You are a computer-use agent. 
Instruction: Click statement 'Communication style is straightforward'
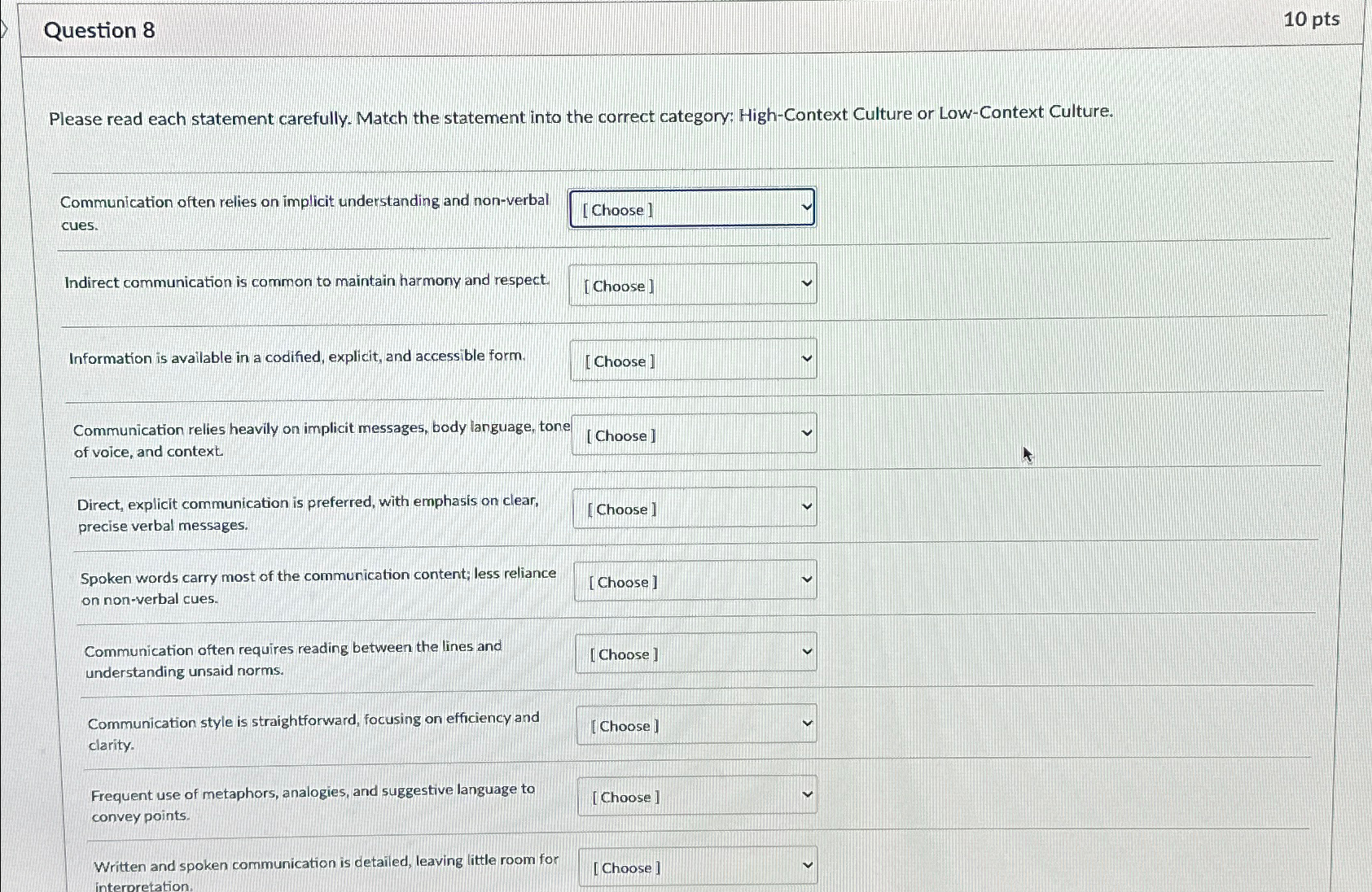point(313,732)
